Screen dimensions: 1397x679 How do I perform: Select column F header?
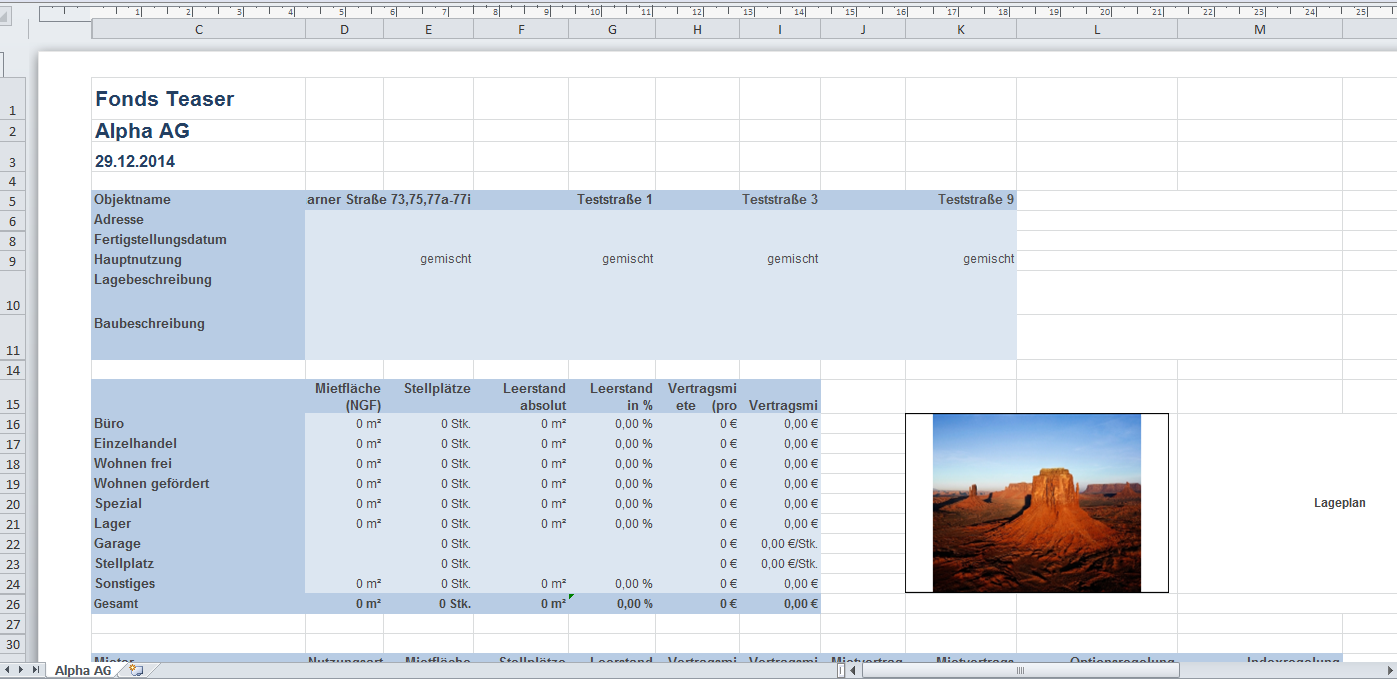click(521, 30)
